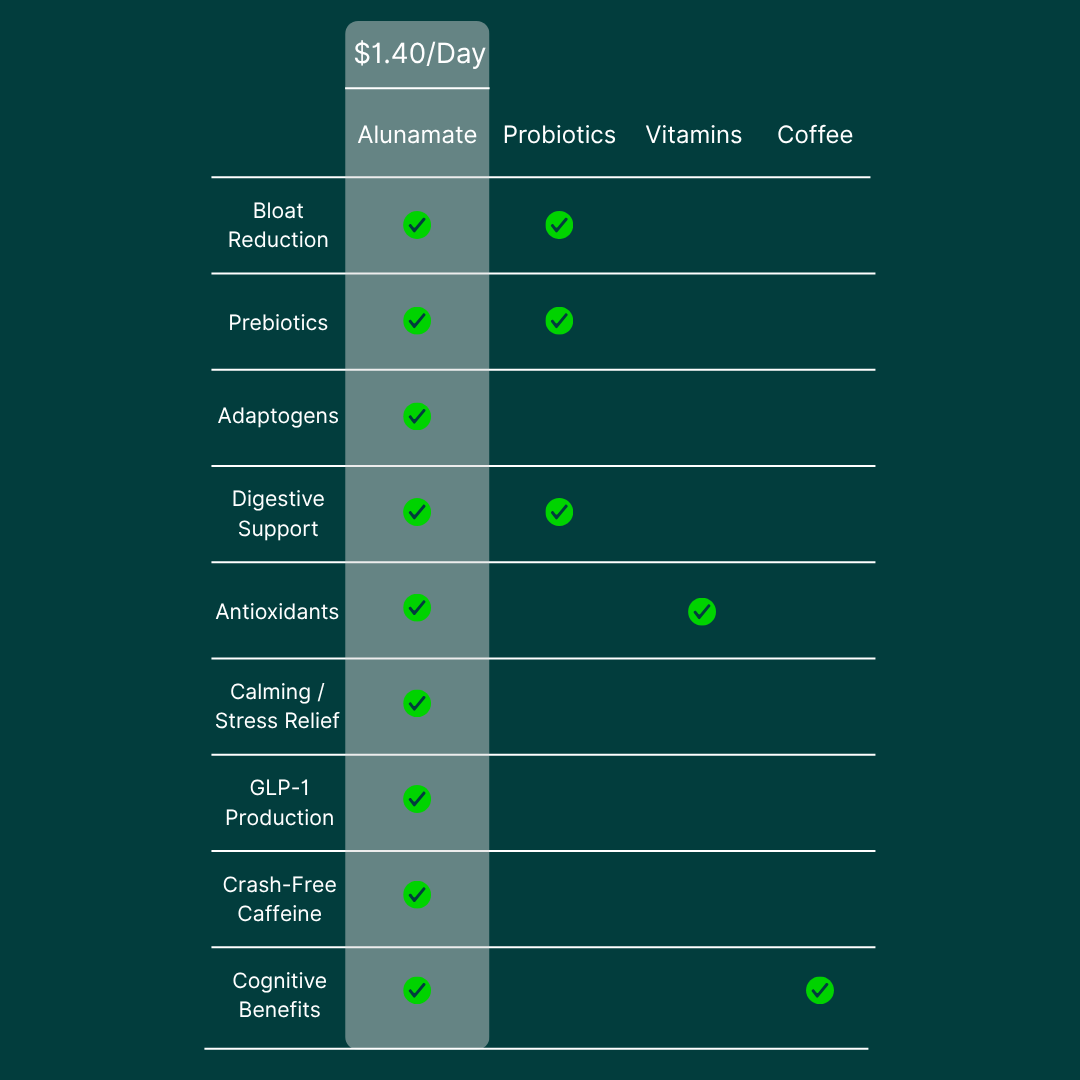Click the Bloat Reduction row label
1080x1080 pixels.
pyautogui.click(x=278, y=225)
